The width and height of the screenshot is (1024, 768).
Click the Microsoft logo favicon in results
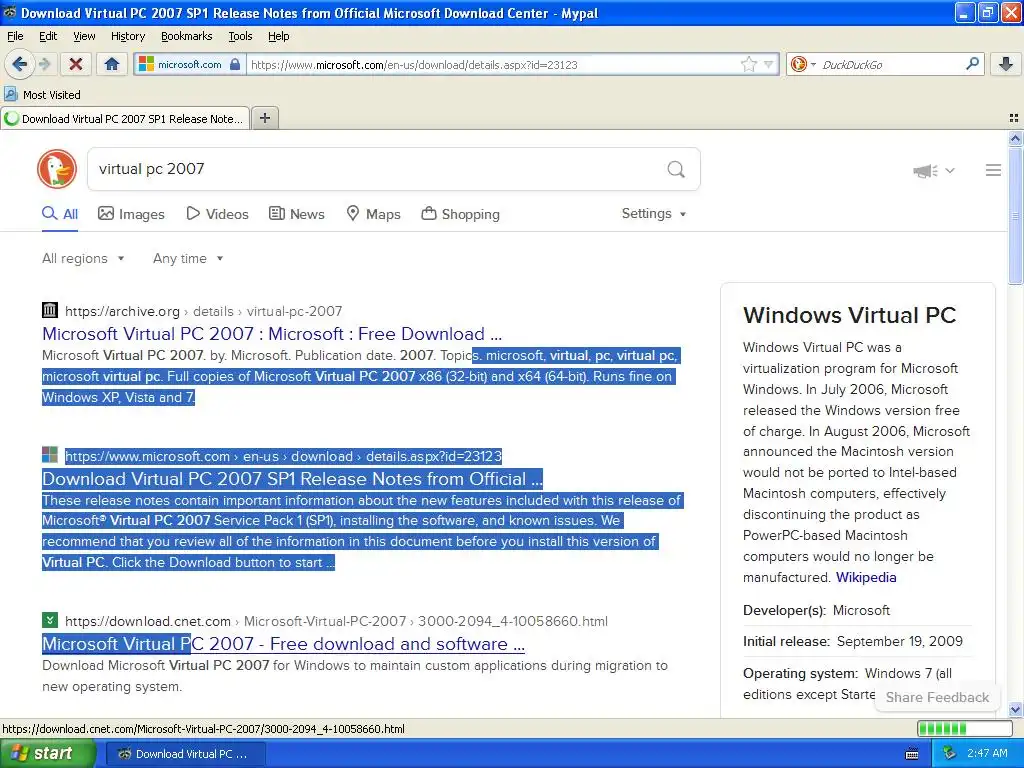pos(50,455)
